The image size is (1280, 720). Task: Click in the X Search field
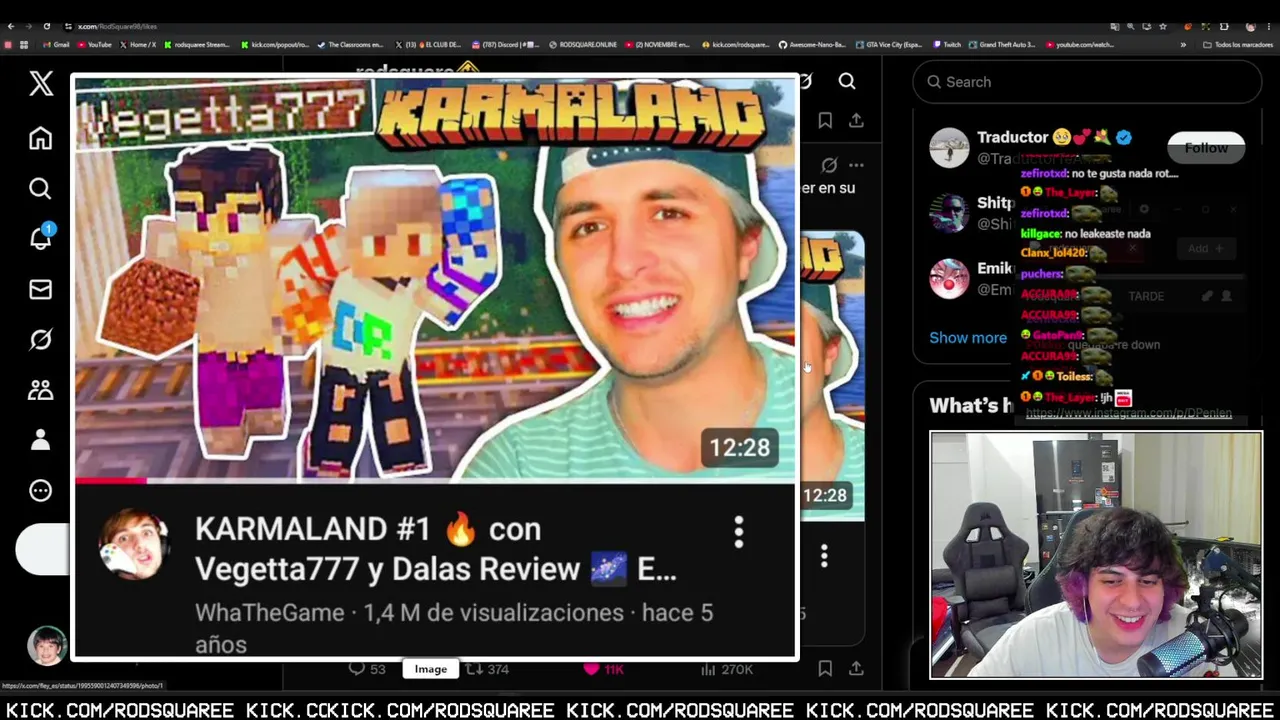click(x=1087, y=82)
